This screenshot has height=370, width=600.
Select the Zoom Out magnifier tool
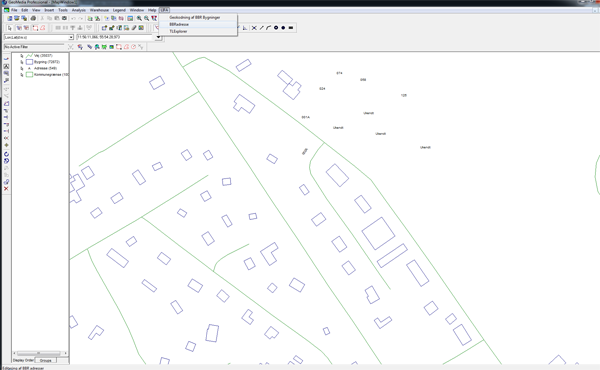click(147, 18)
